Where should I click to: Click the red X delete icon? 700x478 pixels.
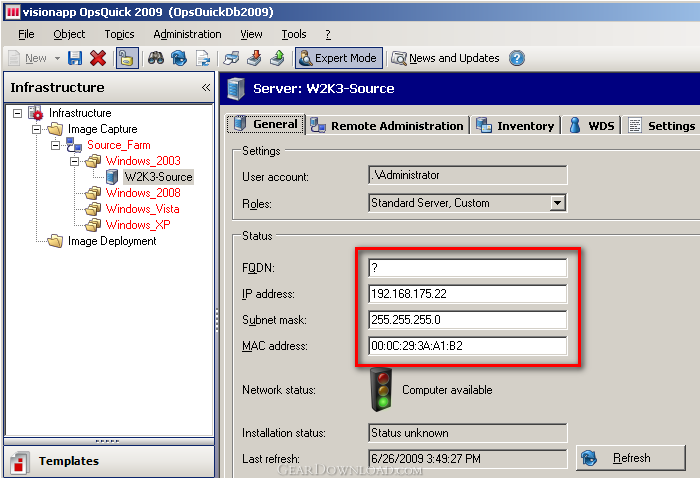click(x=98, y=58)
